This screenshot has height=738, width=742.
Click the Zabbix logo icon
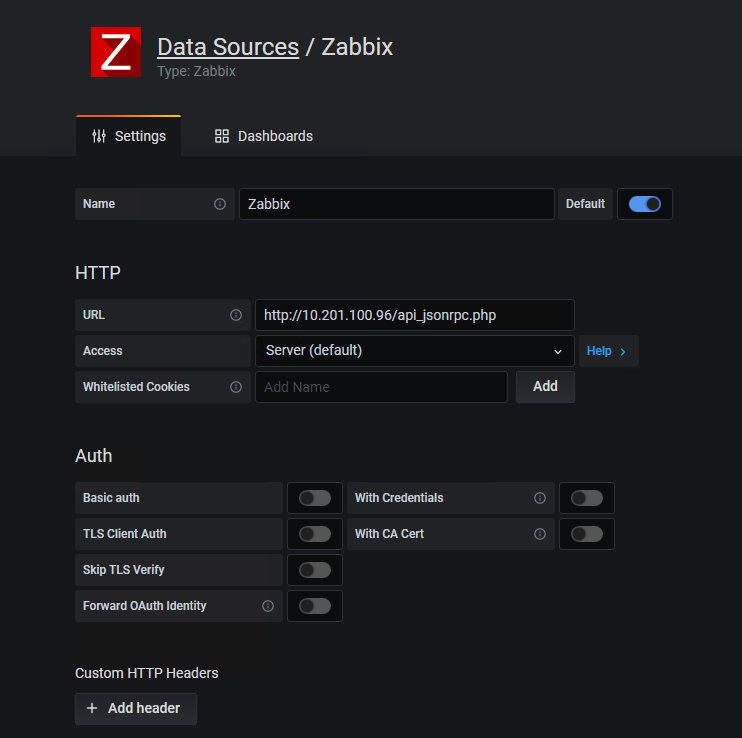point(116,52)
